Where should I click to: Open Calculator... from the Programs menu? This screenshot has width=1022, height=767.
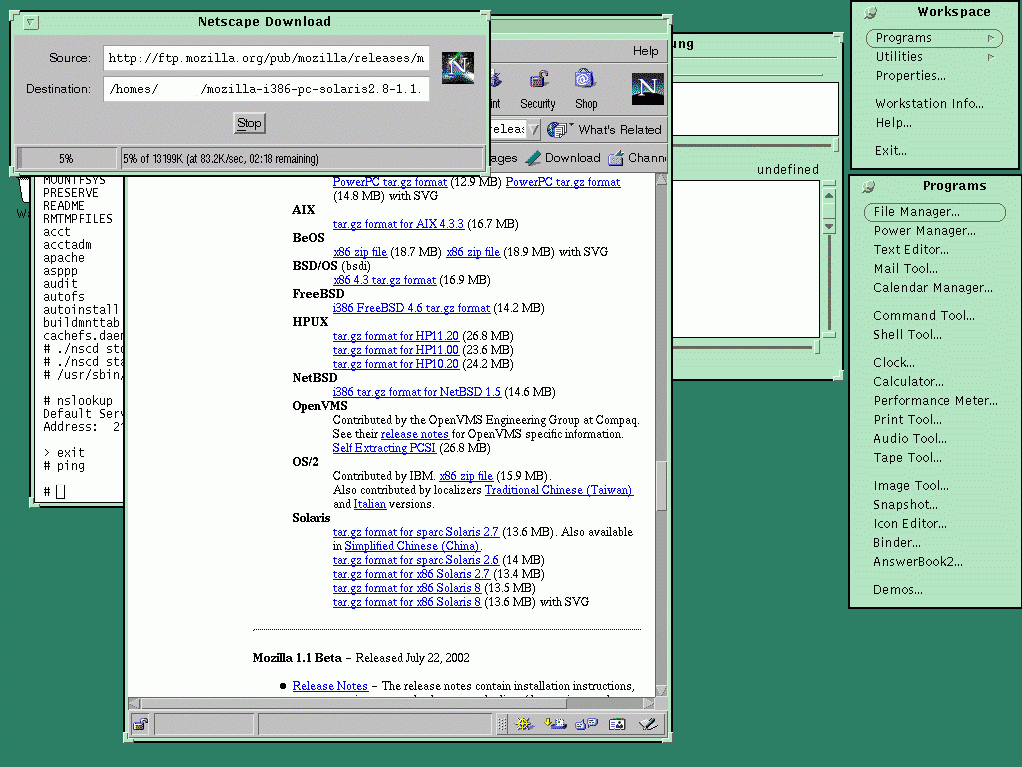(x=908, y=381)
